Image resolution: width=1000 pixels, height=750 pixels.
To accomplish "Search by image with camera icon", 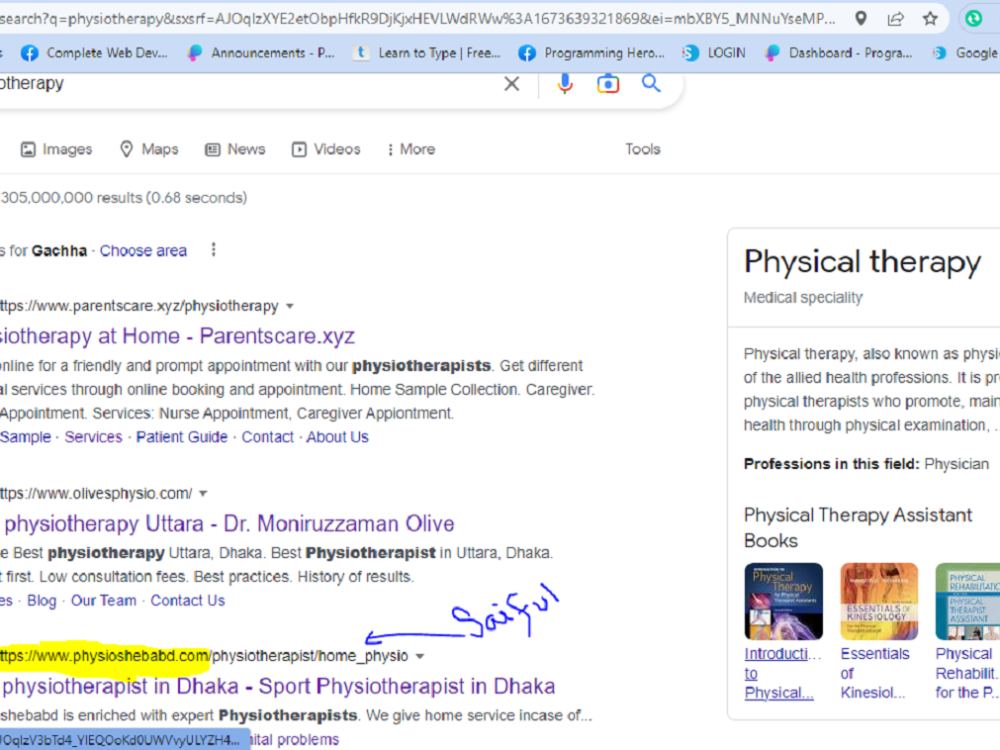I will coord(608,84).
